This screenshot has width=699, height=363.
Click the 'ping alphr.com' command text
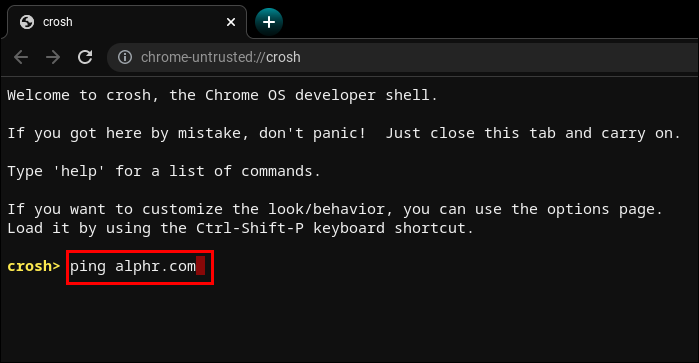pos(133,266)
